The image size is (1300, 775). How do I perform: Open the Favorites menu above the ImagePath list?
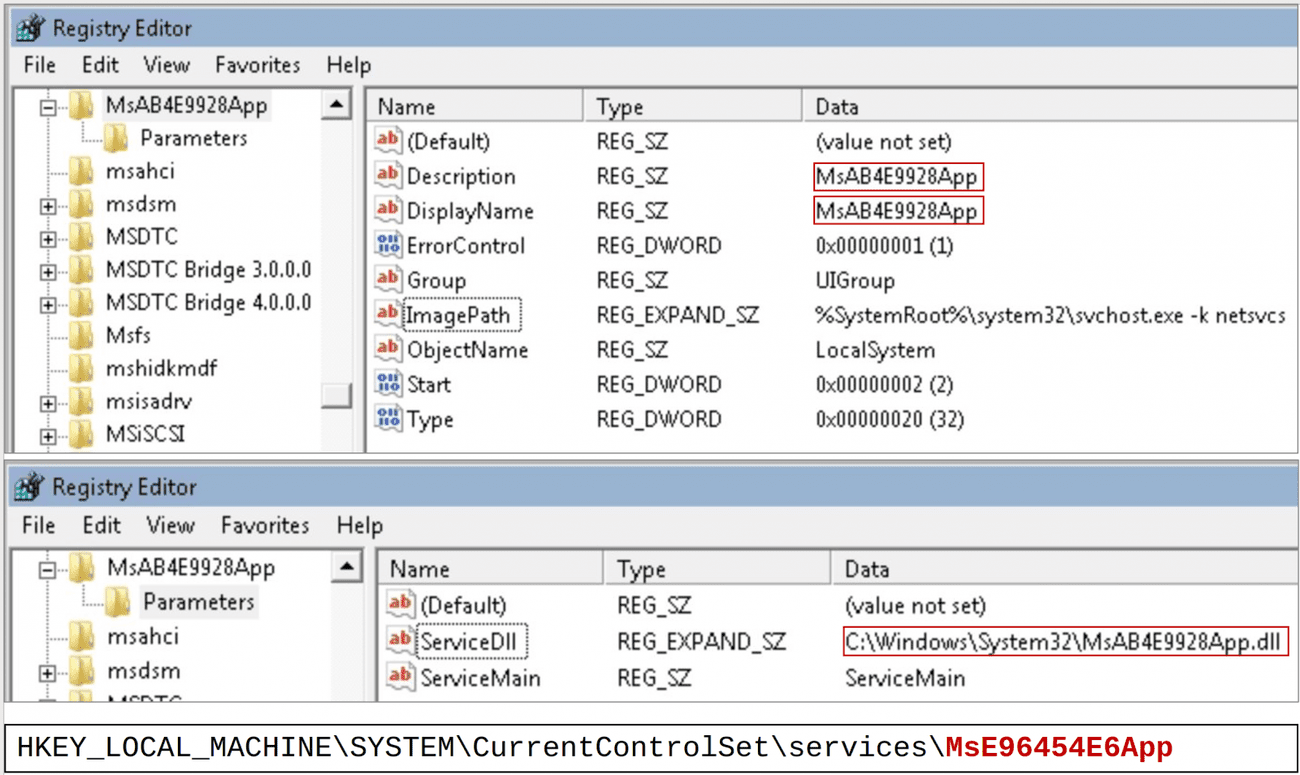point(257,65)
